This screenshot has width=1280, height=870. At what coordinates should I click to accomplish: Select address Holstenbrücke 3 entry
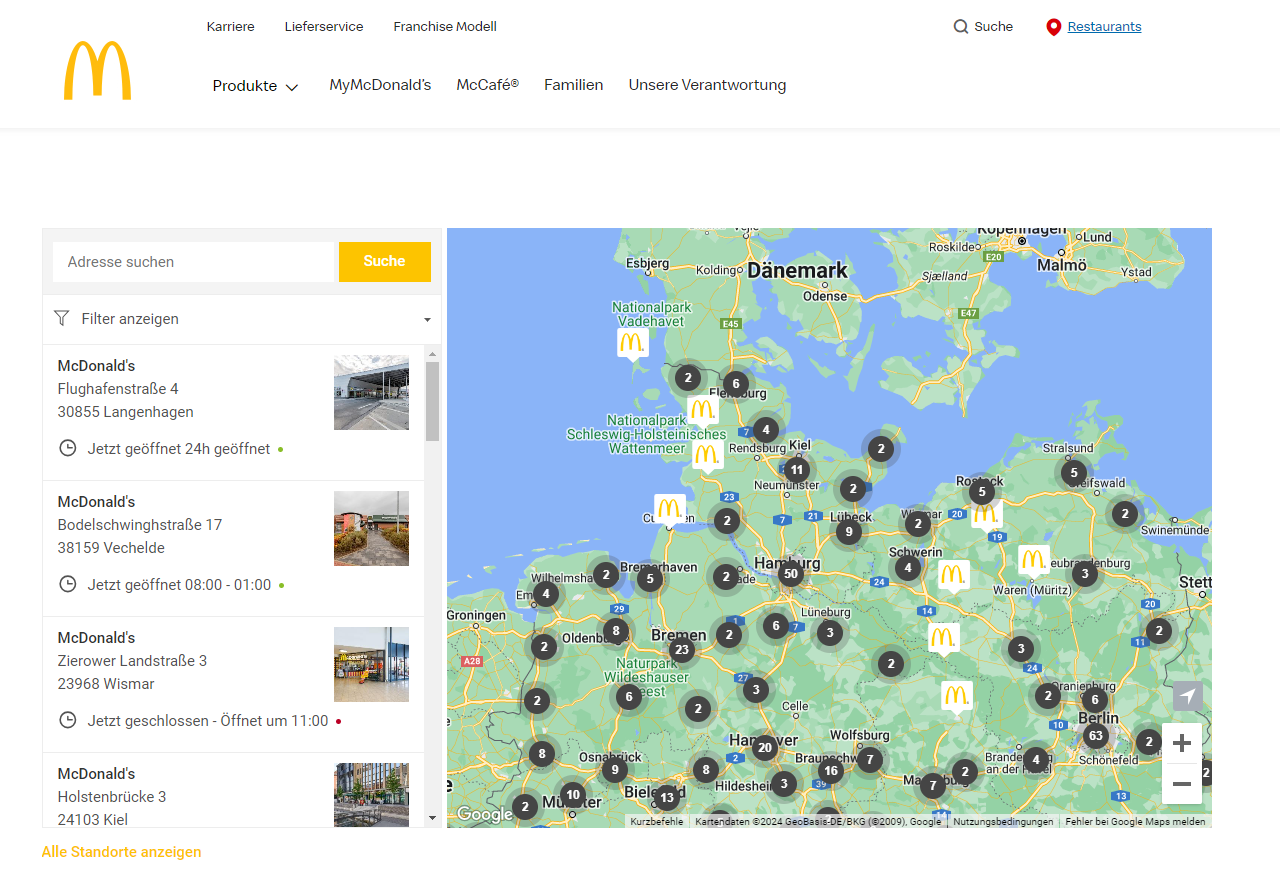click(x=112, y=797)
